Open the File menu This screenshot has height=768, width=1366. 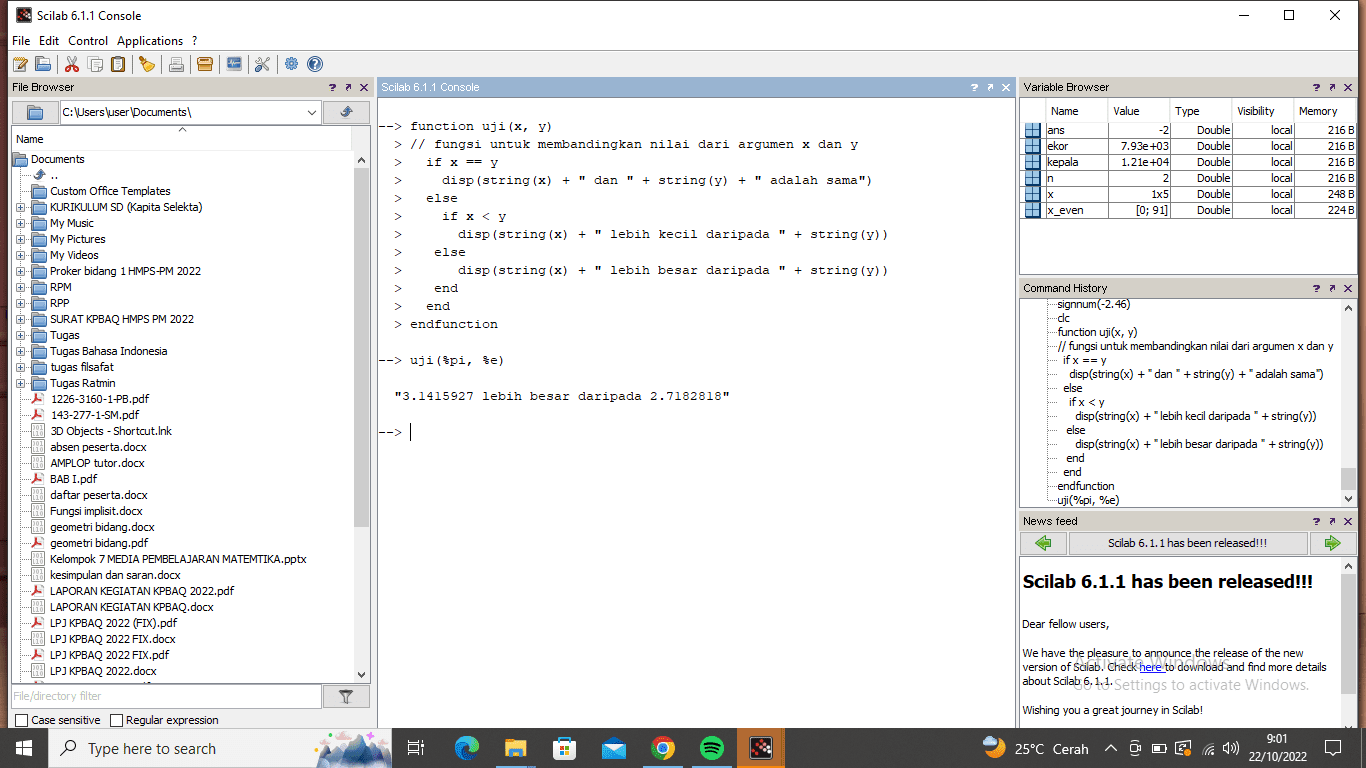pos(21,41)
